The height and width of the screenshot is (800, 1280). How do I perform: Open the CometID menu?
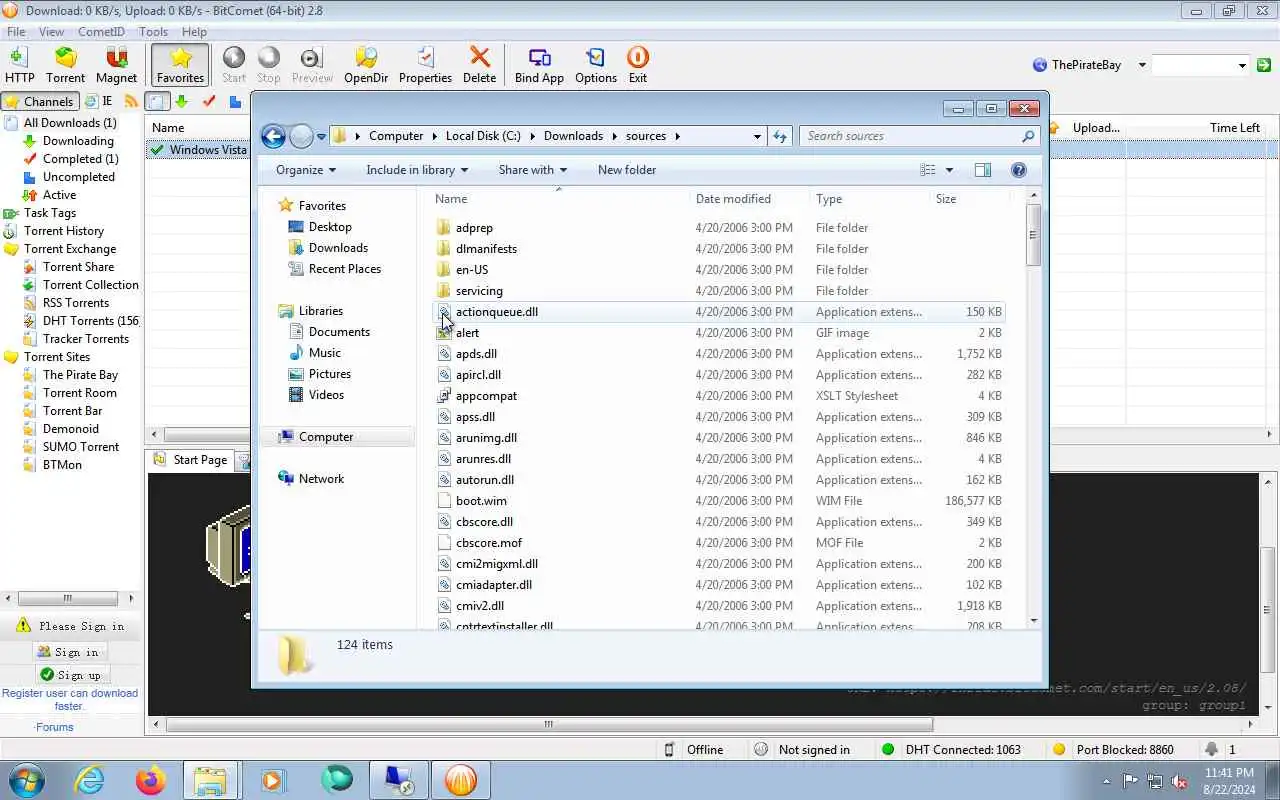[x=101, y=32]
